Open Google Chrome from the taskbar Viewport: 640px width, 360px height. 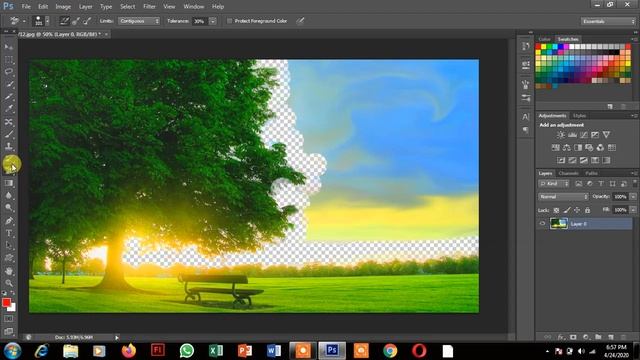[390, 351]
